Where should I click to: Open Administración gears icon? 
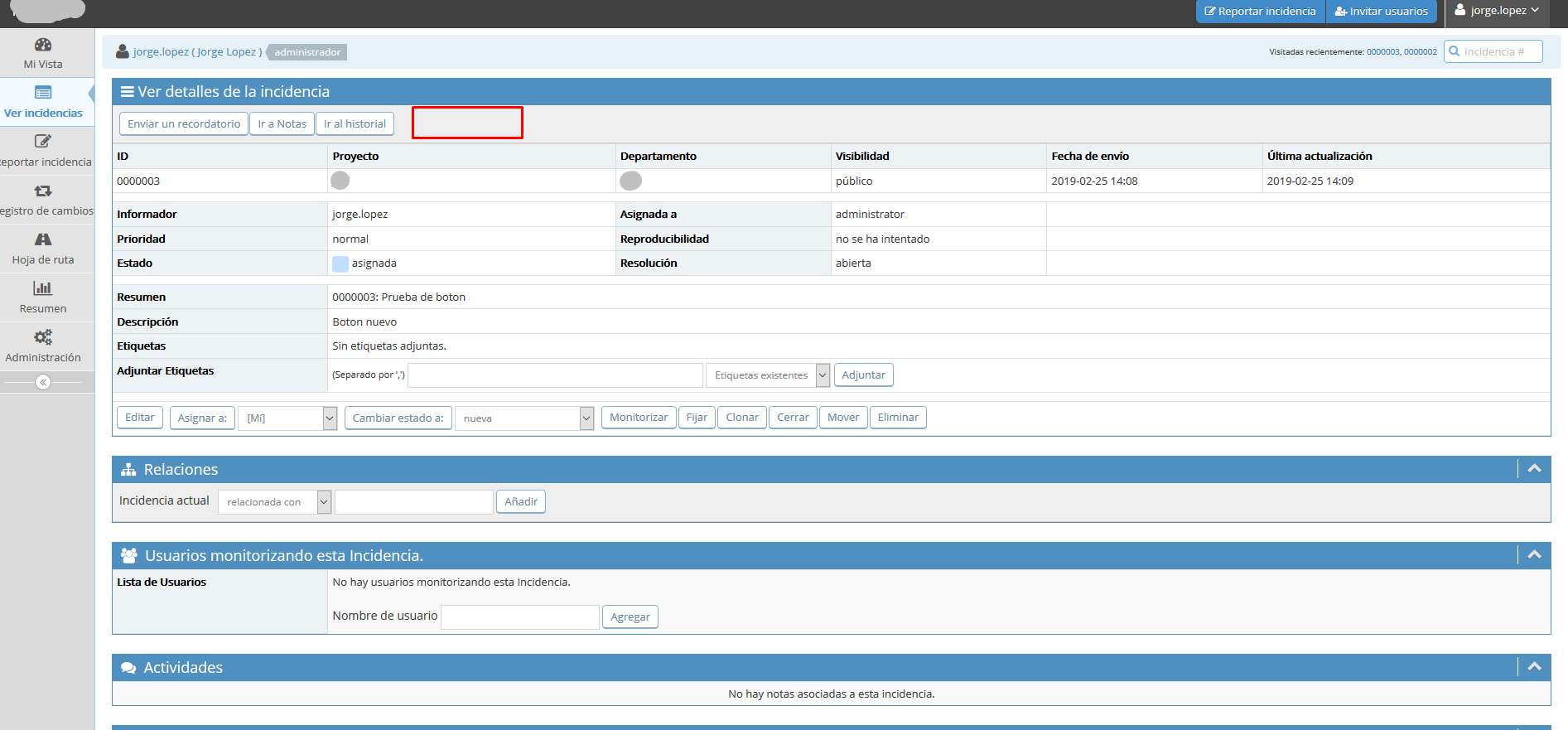click(x=43, y=337)
